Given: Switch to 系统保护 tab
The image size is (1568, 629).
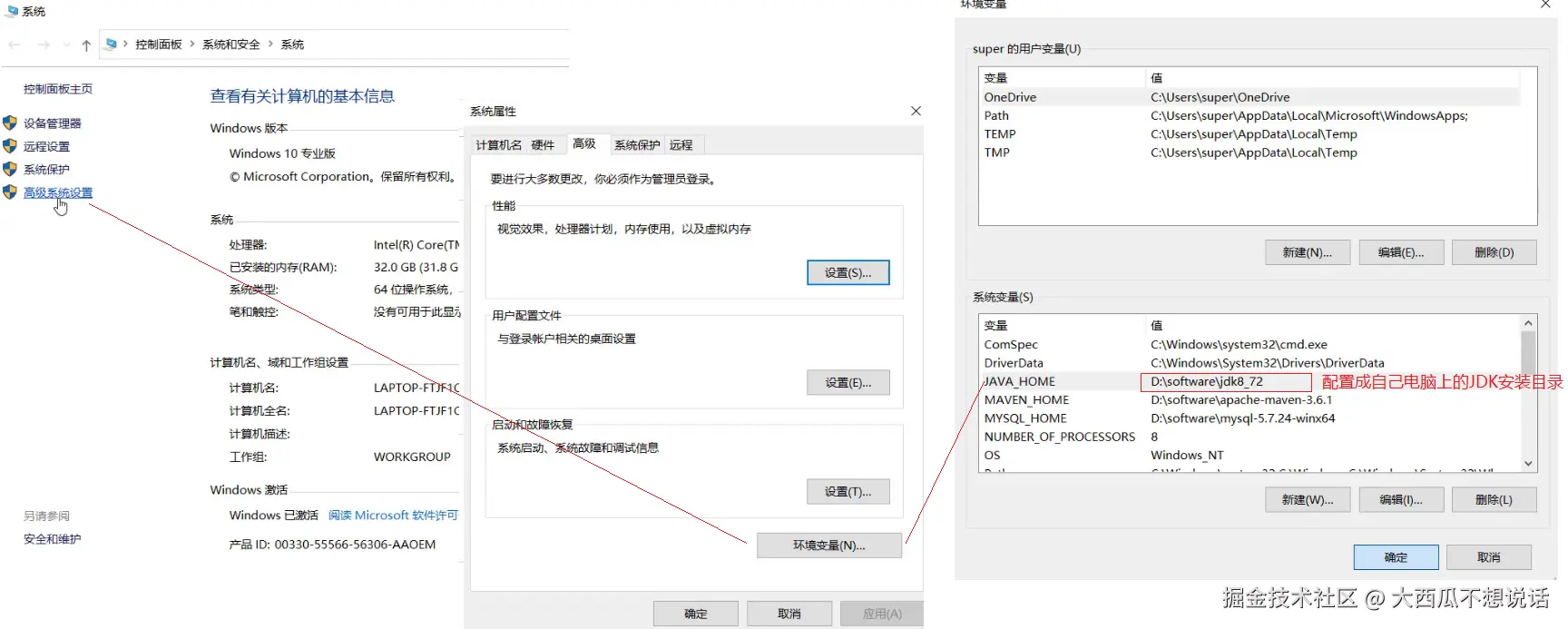Looking at the screenshot, I should (637, 145).
